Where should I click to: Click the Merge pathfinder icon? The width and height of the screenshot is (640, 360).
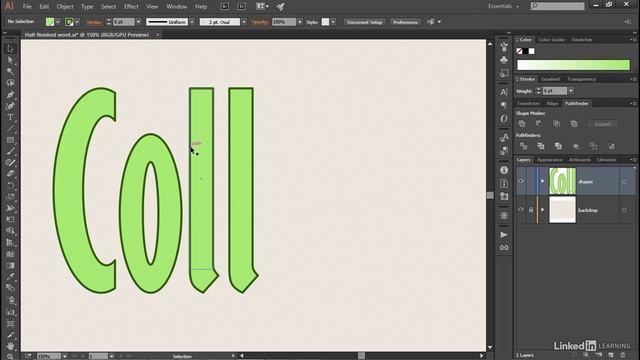click(558, 146)
